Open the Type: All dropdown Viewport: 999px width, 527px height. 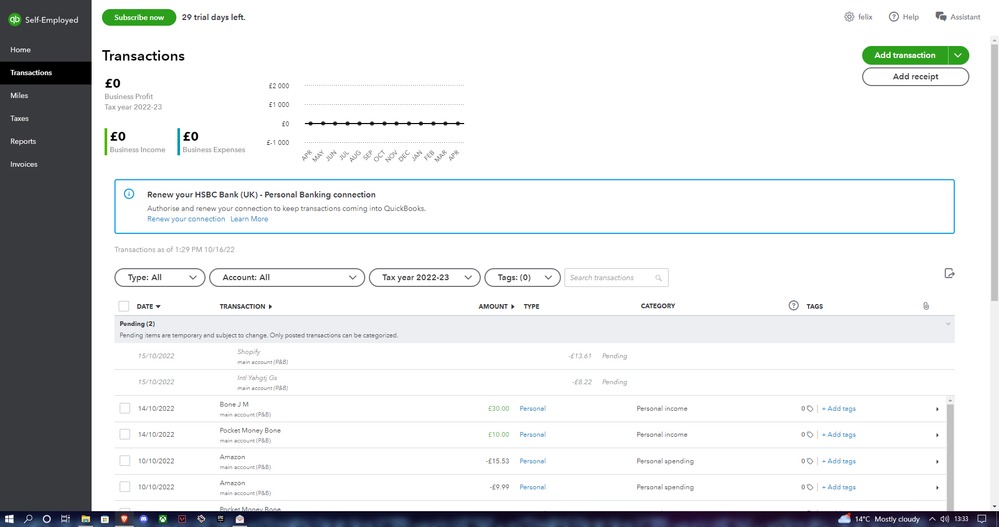[160, 277]
